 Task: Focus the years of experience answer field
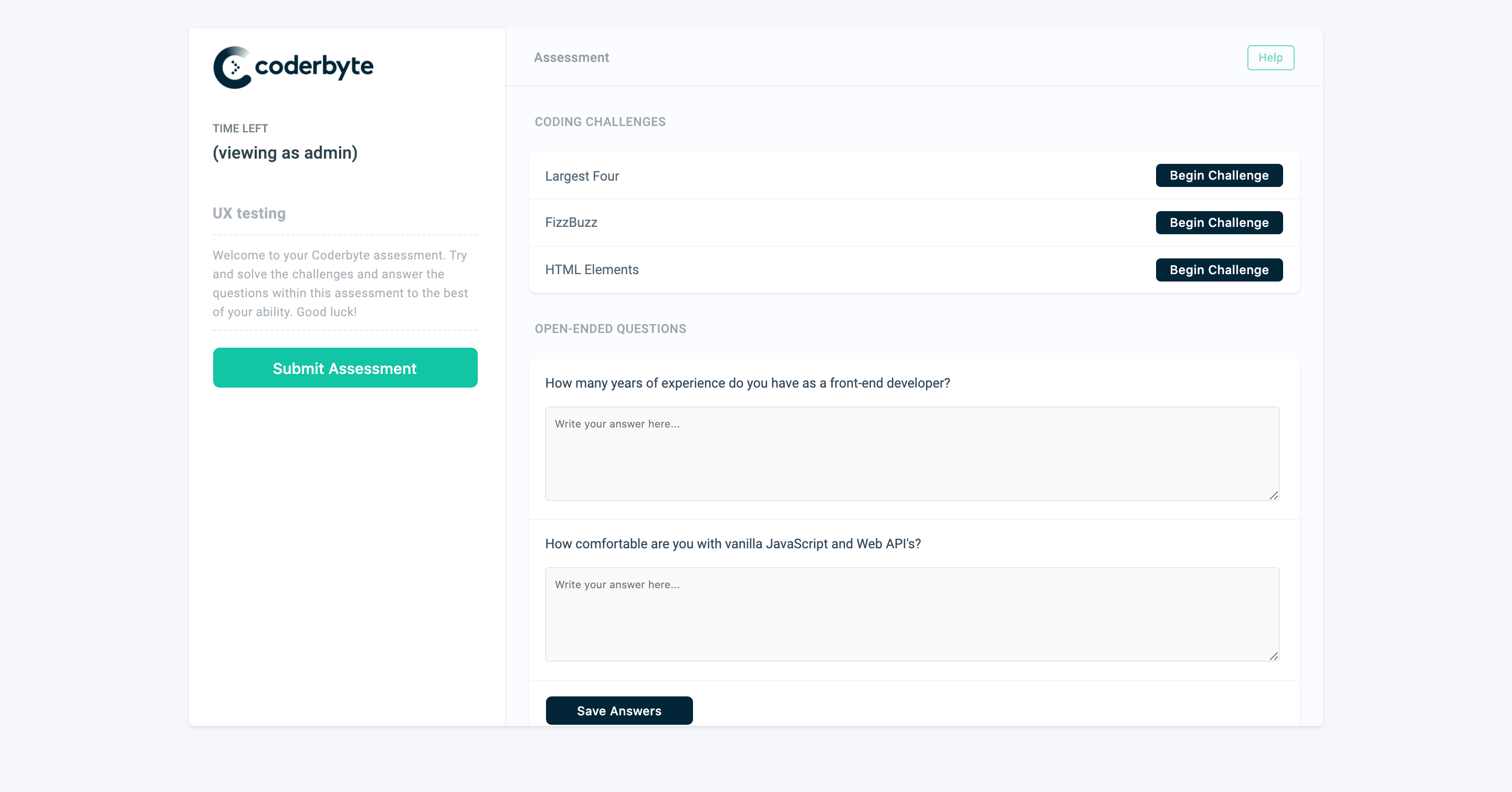point(911,453)
